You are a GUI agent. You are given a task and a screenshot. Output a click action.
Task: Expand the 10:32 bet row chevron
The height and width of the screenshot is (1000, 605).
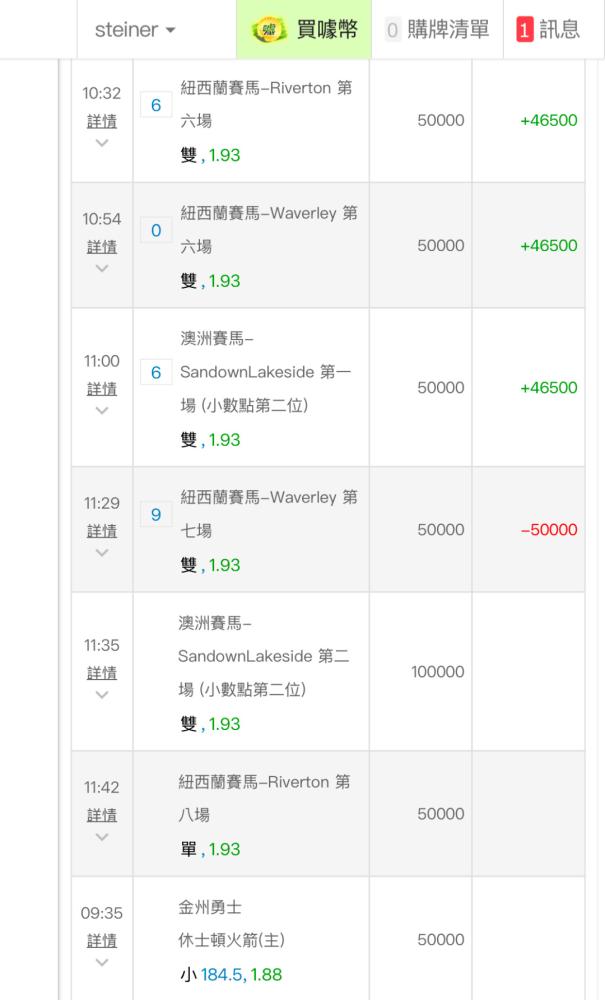102,143
